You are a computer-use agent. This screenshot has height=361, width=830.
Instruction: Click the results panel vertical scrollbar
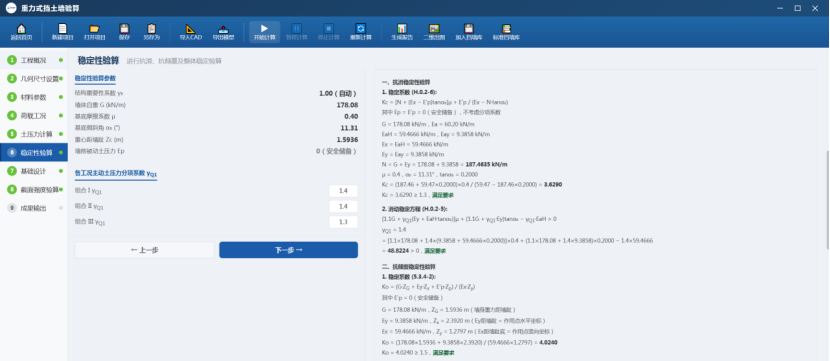tap(826, 200)
